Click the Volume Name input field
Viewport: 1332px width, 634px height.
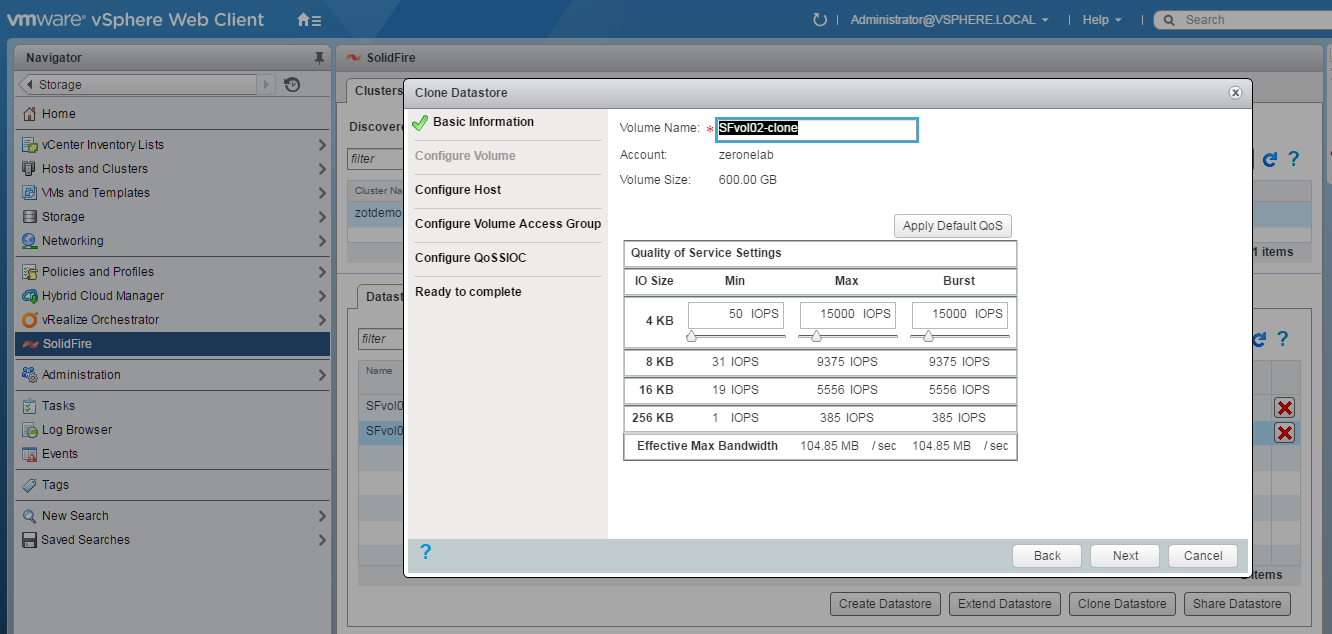[816, 129]
